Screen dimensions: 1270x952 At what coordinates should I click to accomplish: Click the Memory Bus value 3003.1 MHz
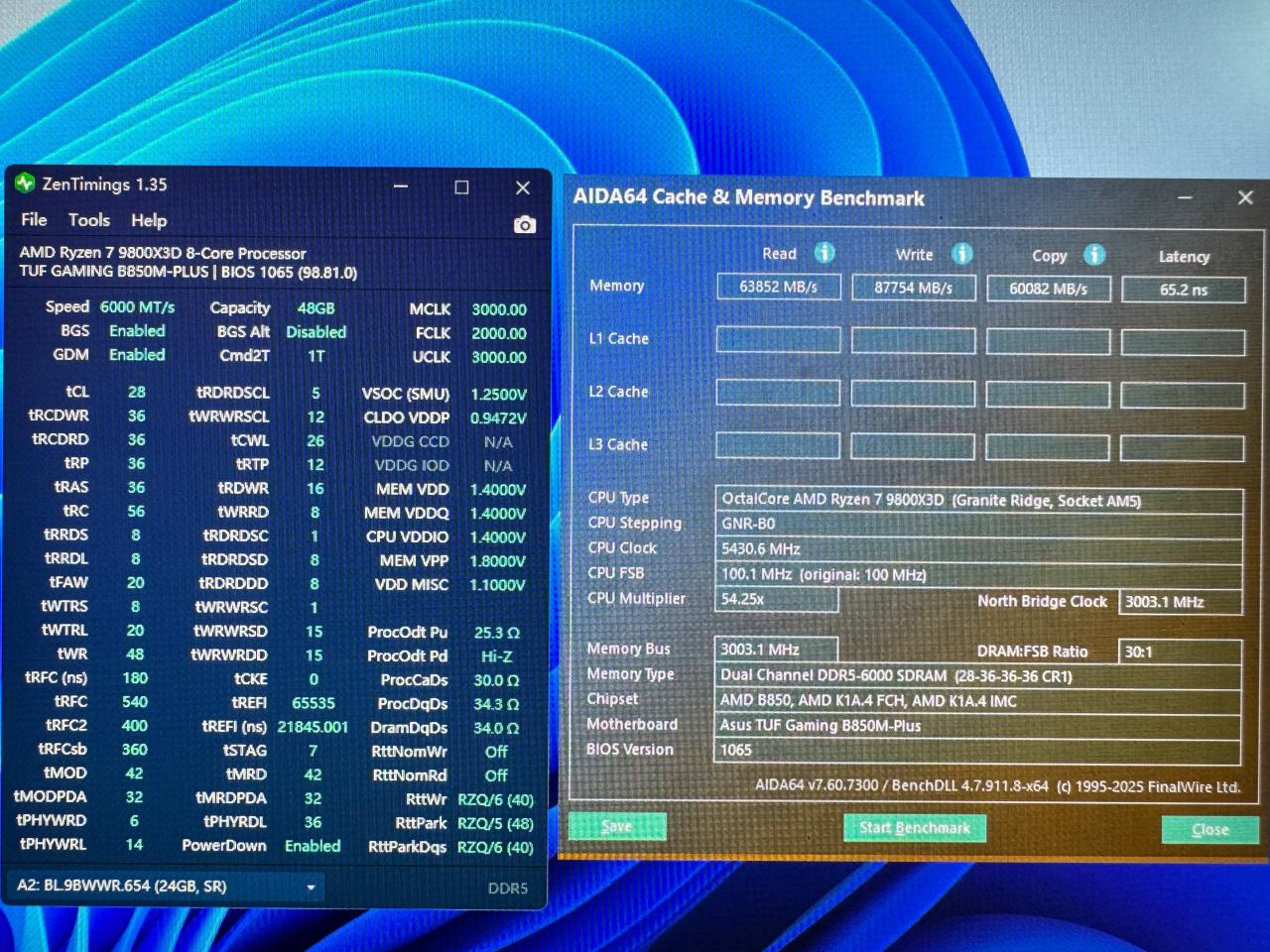point(776,650)
